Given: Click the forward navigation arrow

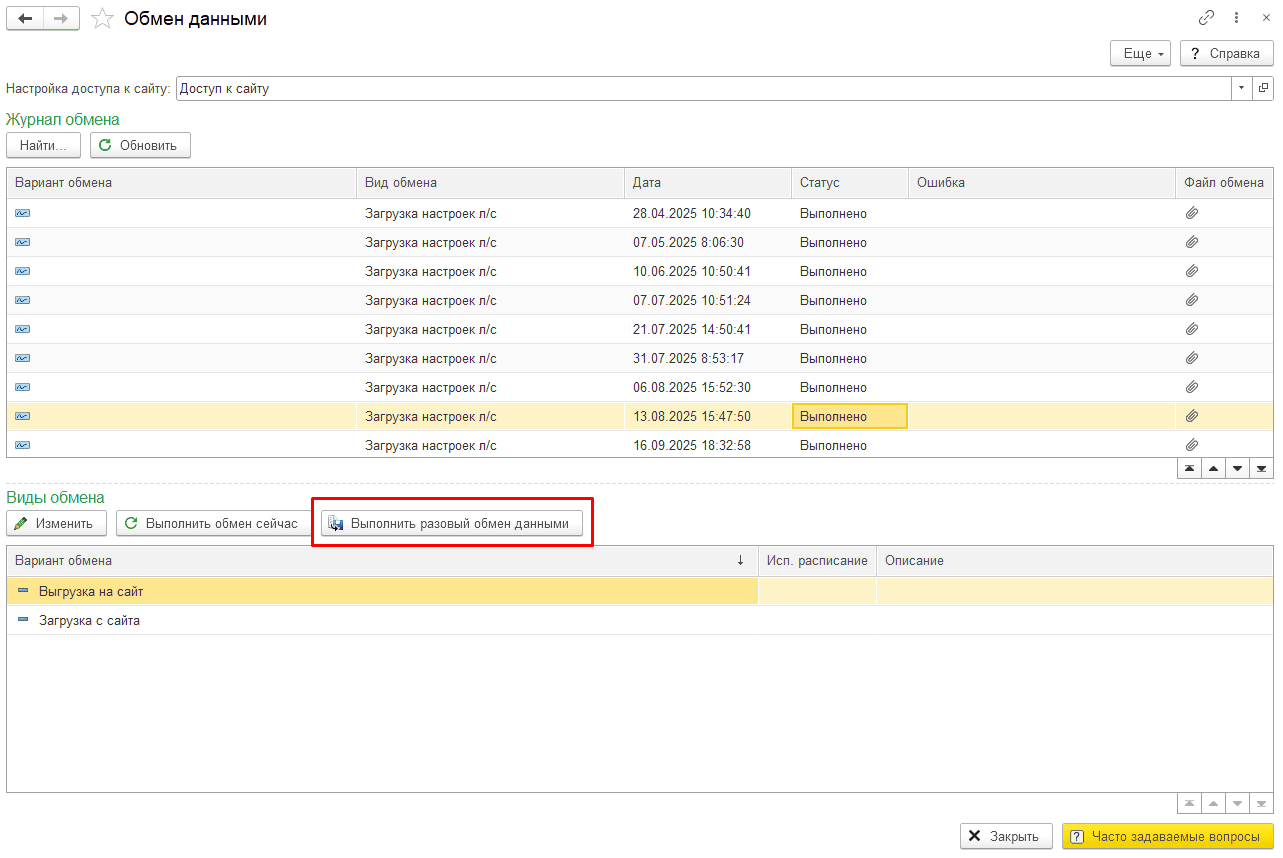Looking at the screenshot, I should 61,19.
